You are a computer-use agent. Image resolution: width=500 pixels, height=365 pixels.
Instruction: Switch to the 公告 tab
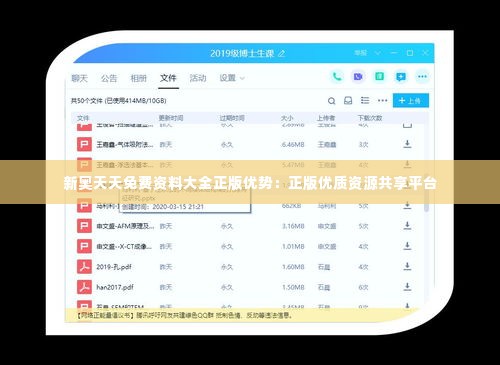click(109, 78)
